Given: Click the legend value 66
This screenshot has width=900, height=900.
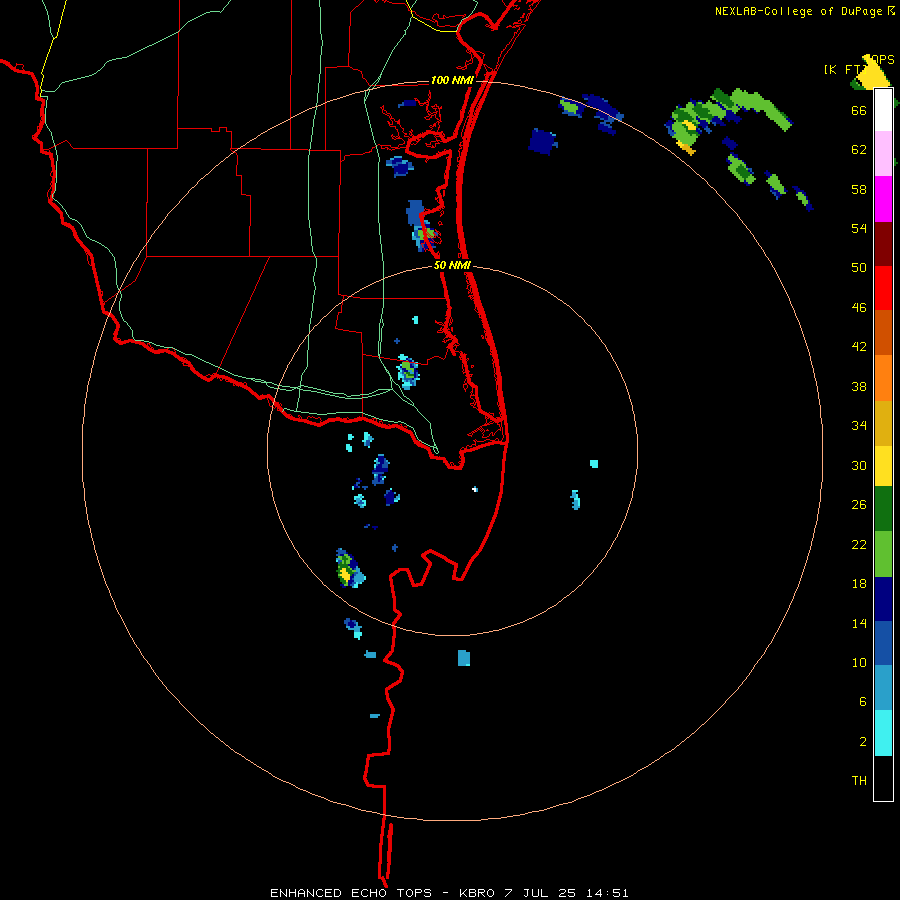Looking at the screenshot, I should pos(859,110).
